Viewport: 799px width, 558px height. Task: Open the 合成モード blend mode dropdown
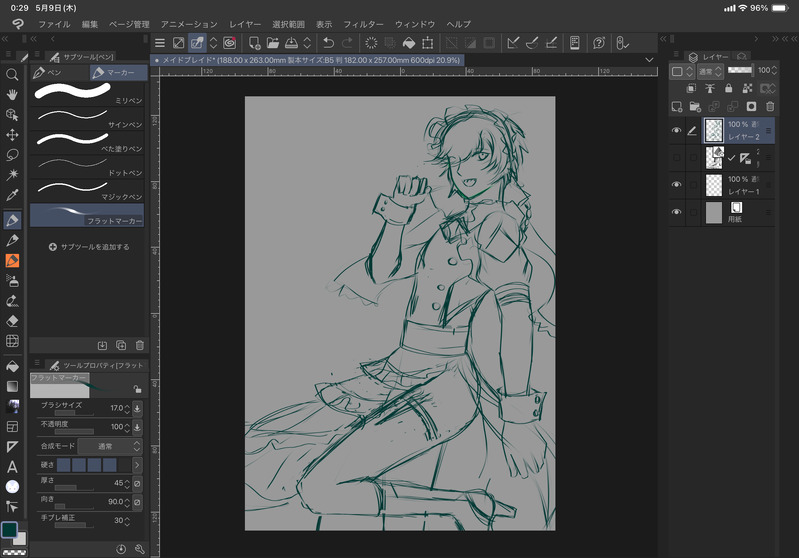click(x=106, y=446)
